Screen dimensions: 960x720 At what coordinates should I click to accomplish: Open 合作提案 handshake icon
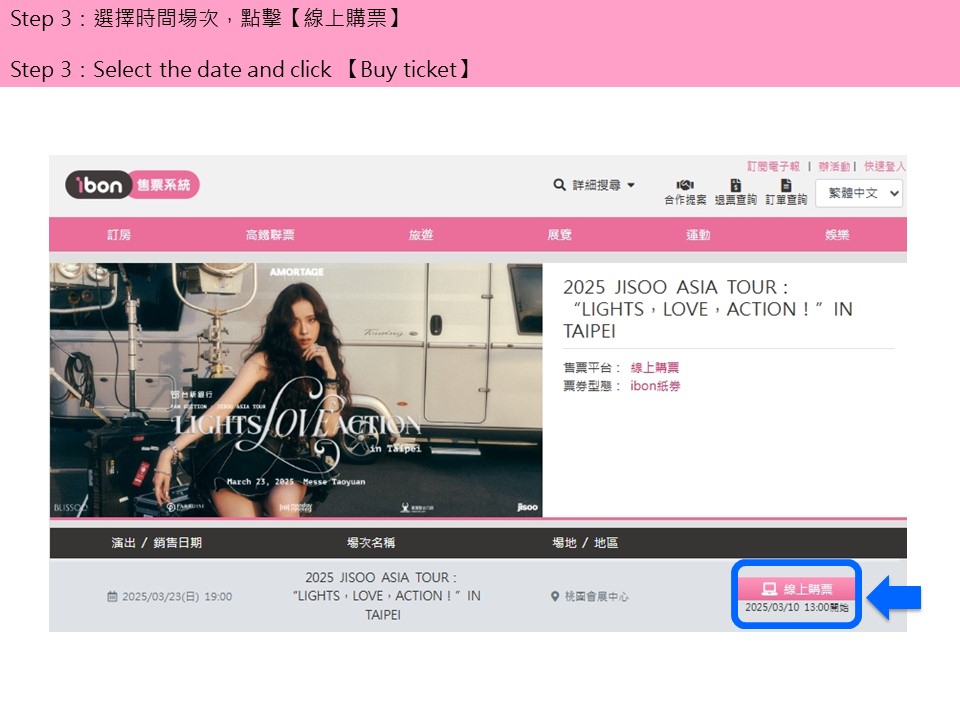click(685, 186)
